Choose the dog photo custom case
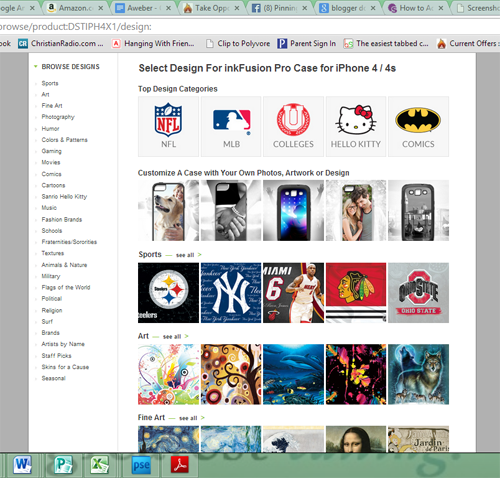The width and height of the screenshot is (500, 478). (x=168, y=210)
